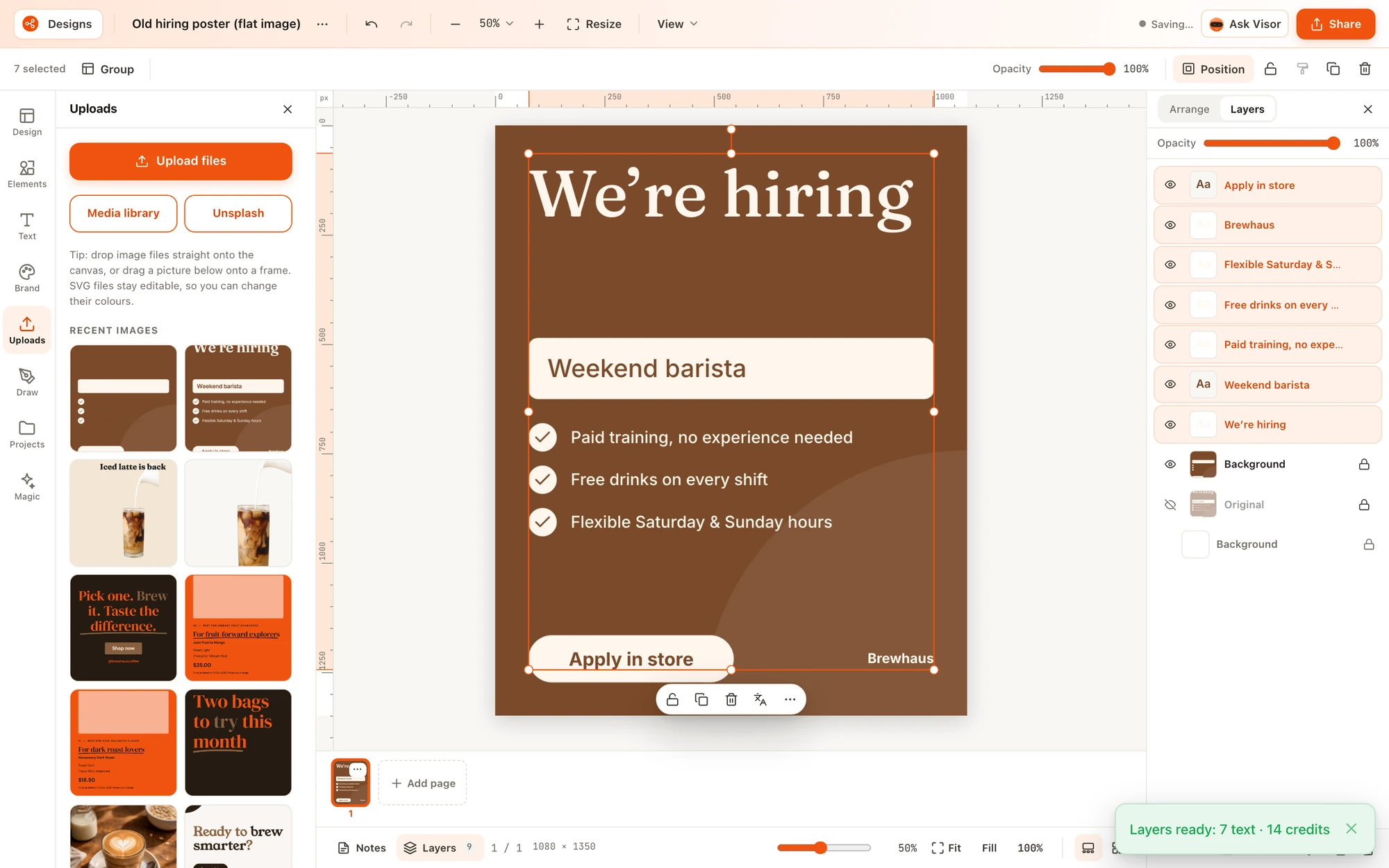Zoom in with the plus icon
This screenshot has height=868, width=1389.
[539, 24]
